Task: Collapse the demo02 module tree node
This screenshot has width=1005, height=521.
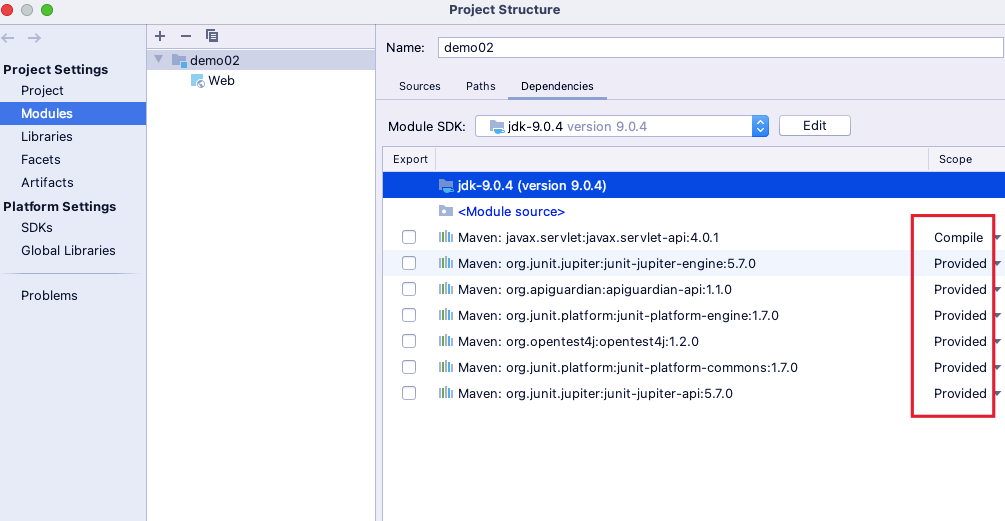Action: [158, 60]
